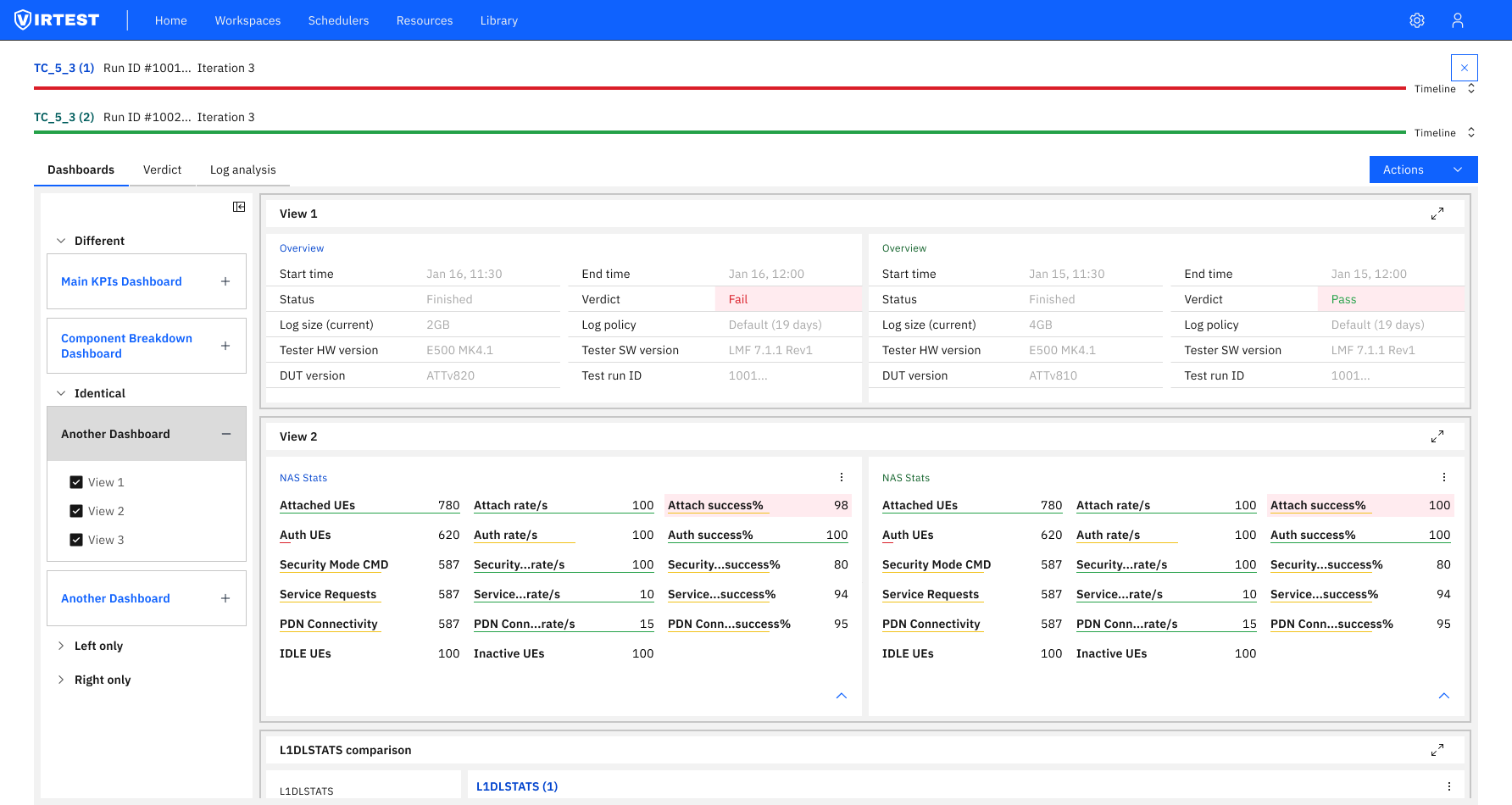Collapse the dashboards sidebar panel
Screen dimensions: 1512x805
click(x=238, y=206)
